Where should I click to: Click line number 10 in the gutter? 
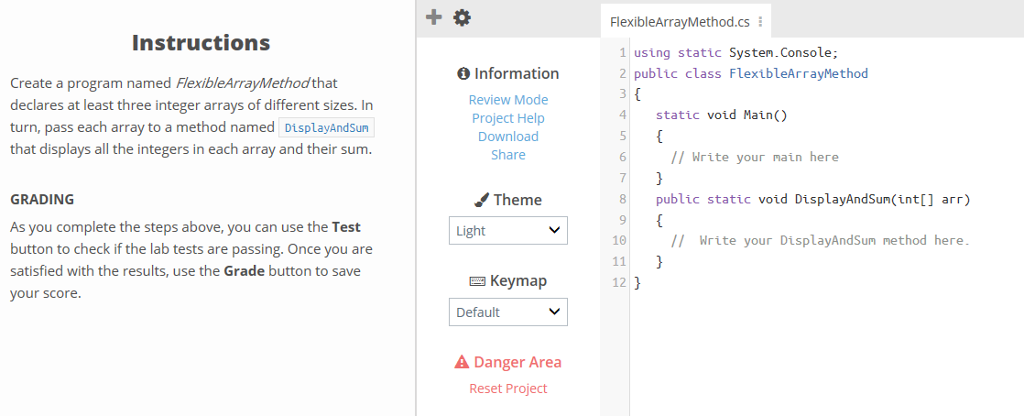[619, 240]
